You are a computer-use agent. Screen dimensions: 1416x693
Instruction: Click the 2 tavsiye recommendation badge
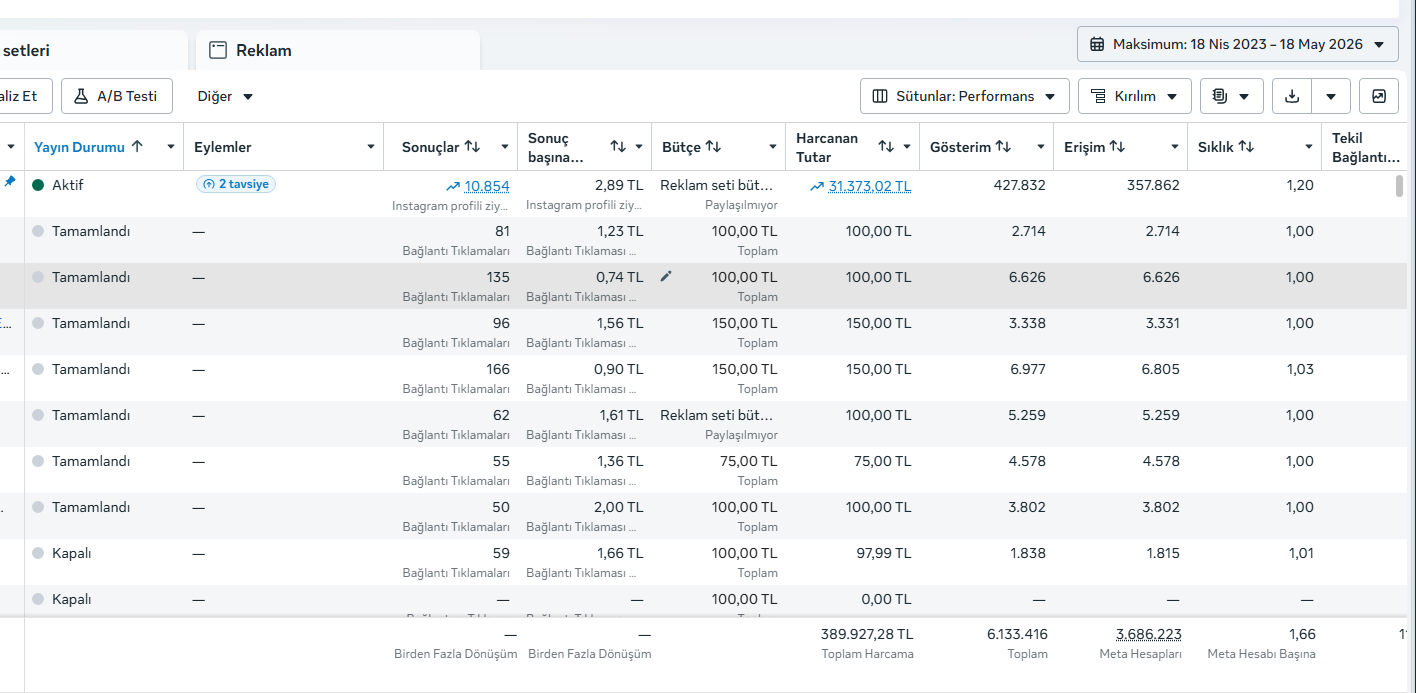tap(236, 184)
